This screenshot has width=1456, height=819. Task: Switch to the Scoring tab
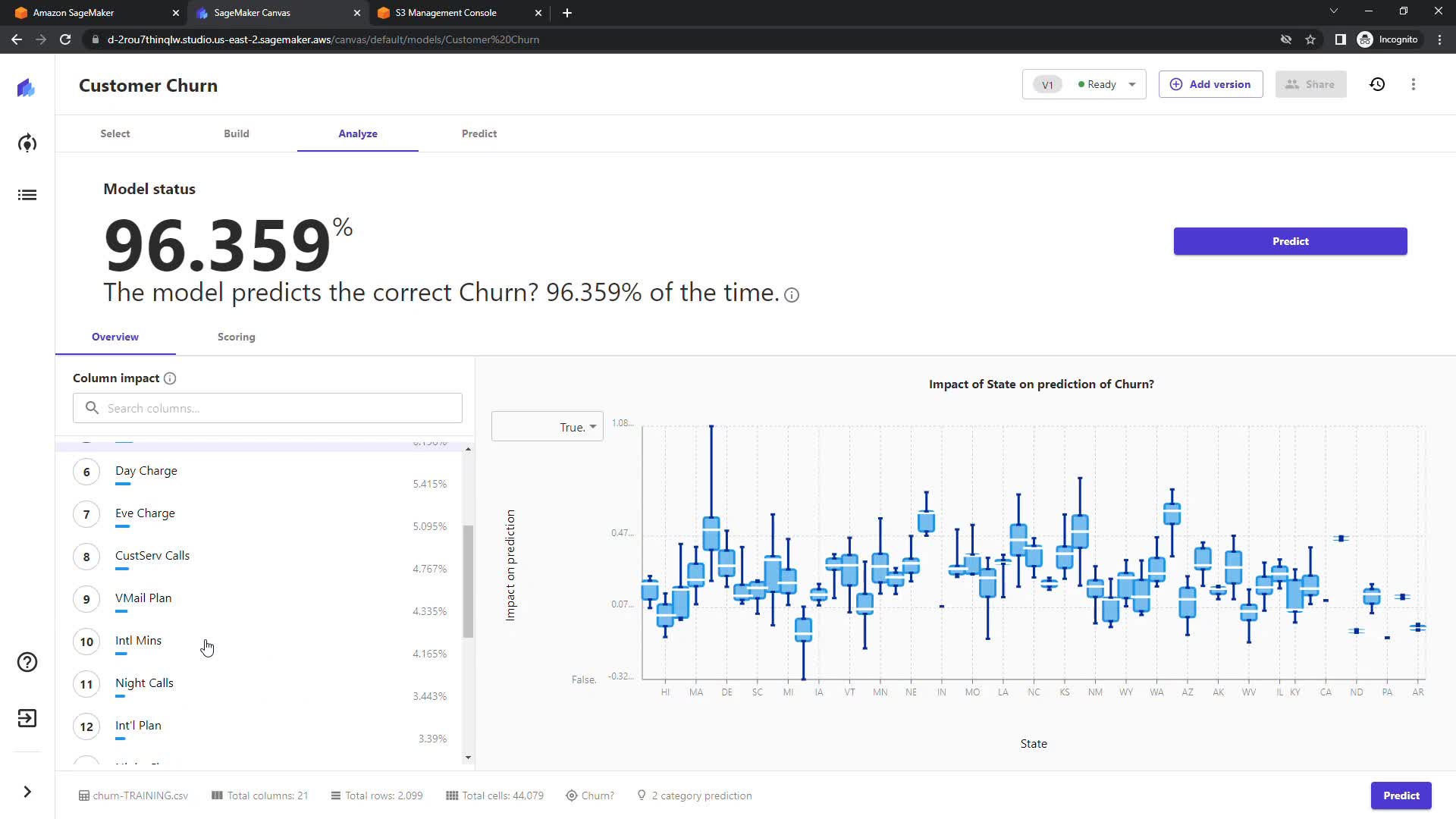coord(236,337)
